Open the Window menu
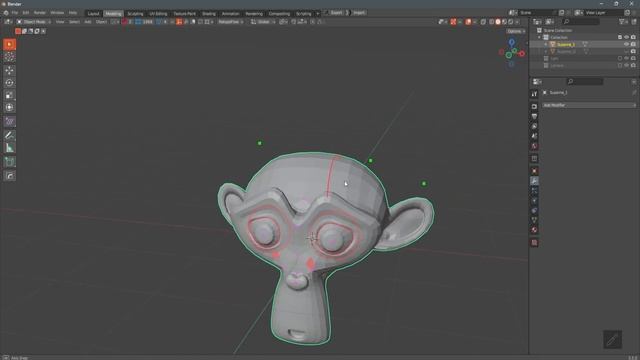The image size is (640, 360). pyautogui.click(x=57, y=13)
